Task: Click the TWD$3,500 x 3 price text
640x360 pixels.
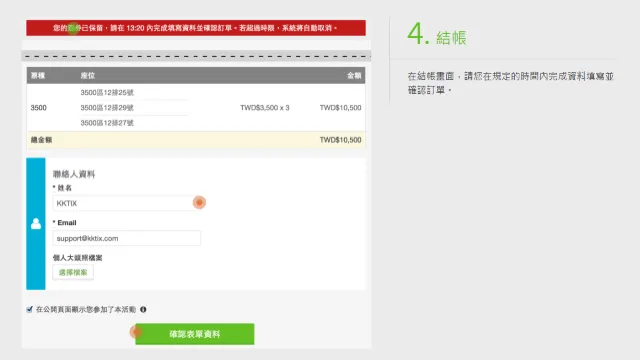Action: coord(264,108)
